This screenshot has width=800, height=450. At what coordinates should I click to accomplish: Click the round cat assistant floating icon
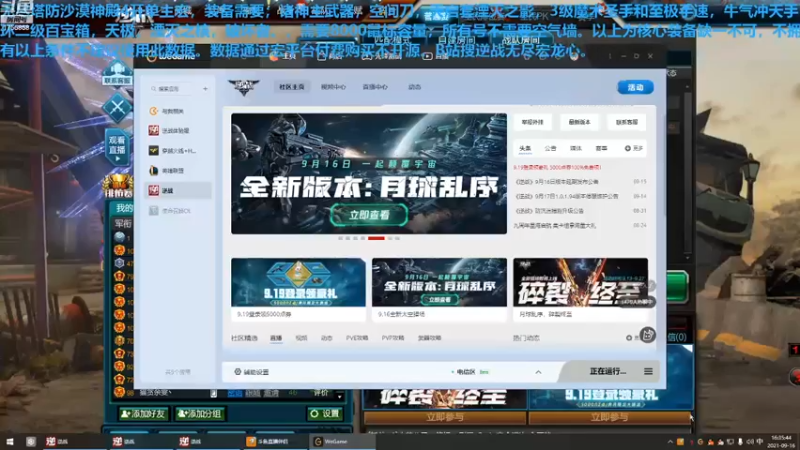click(647, 335)
